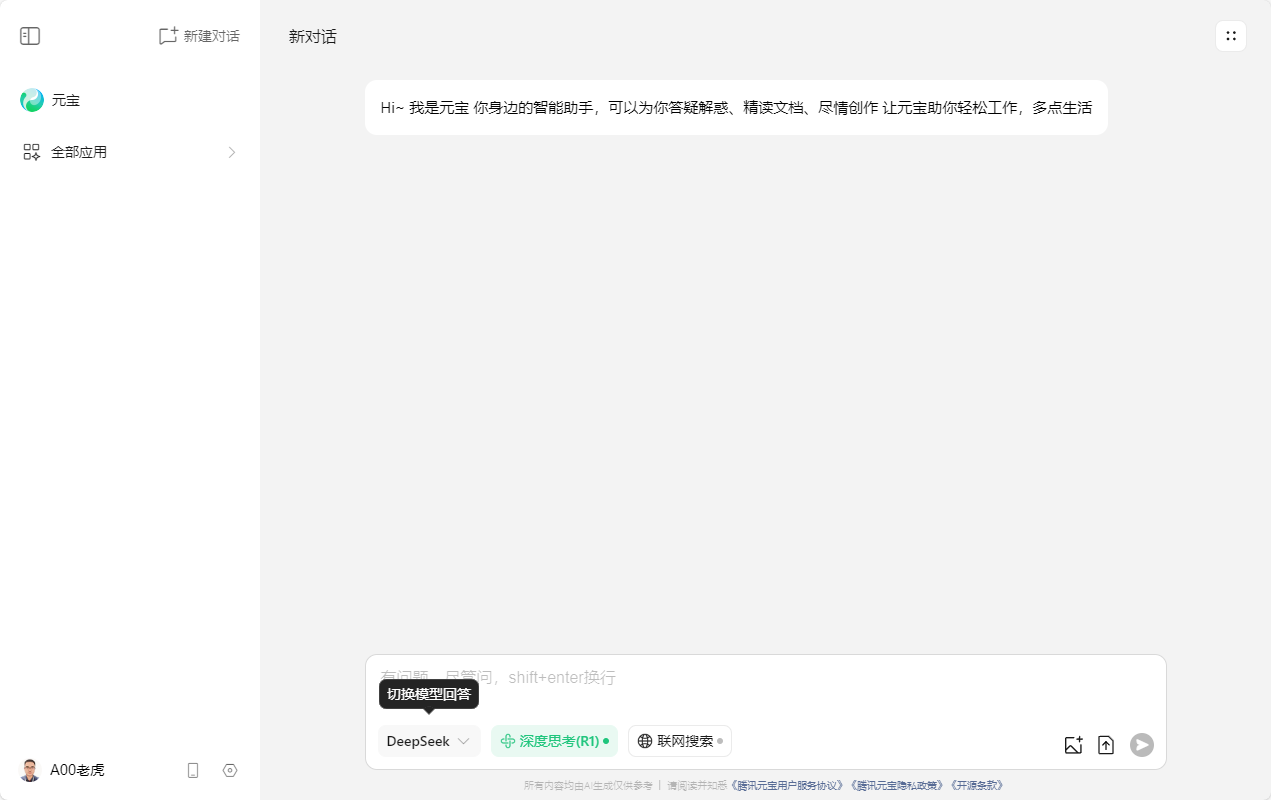Collapse the left sidebar panel
The height and width of the screenshot is (800, 1271).
tap(30, 35)
